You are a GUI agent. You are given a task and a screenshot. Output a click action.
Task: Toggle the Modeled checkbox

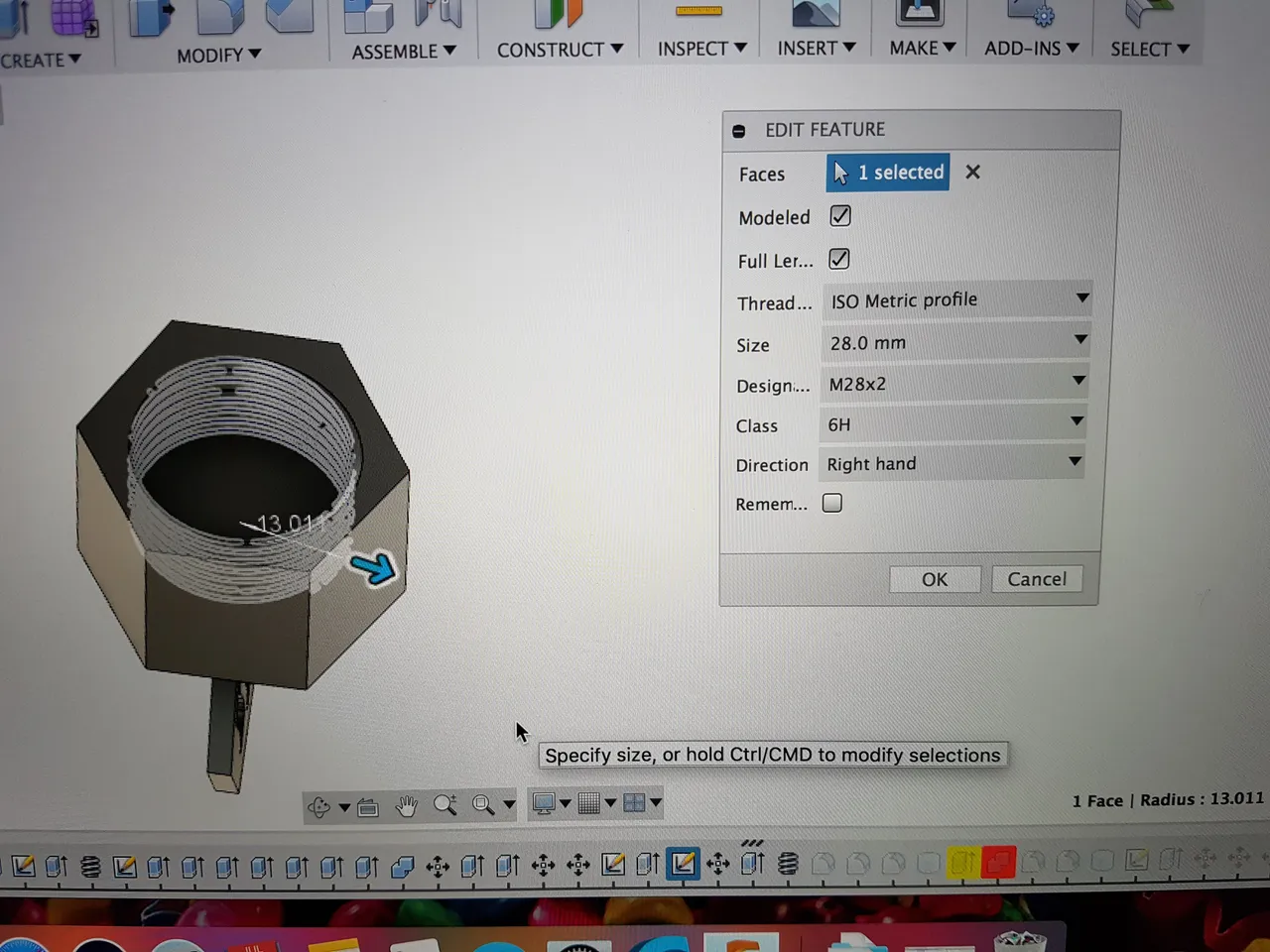point(840,216)
